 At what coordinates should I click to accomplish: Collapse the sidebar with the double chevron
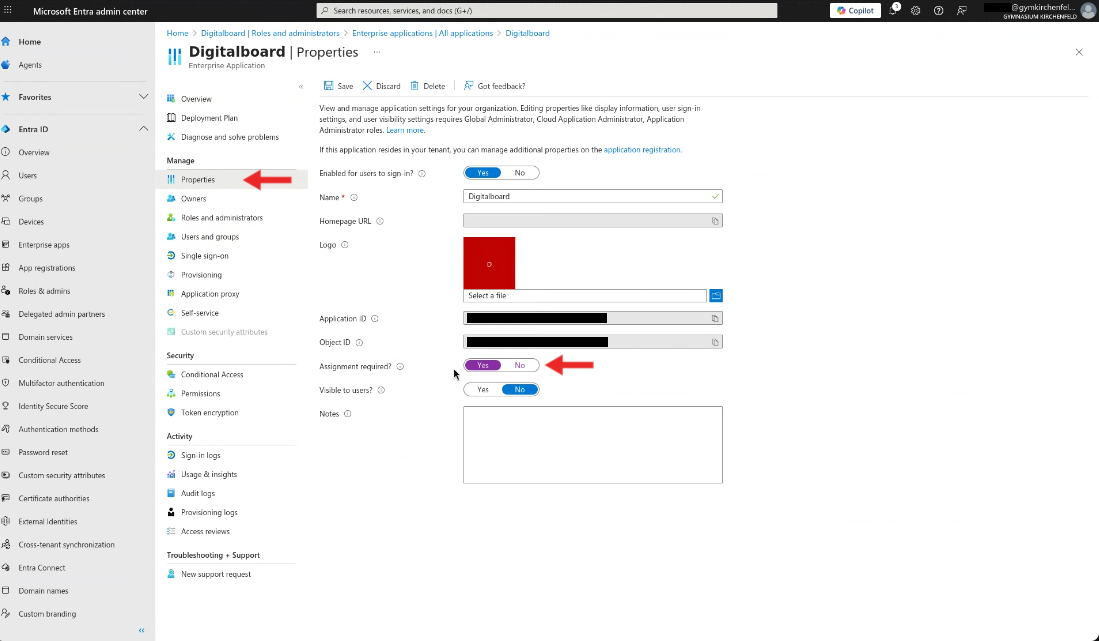(x=141, y=630)
